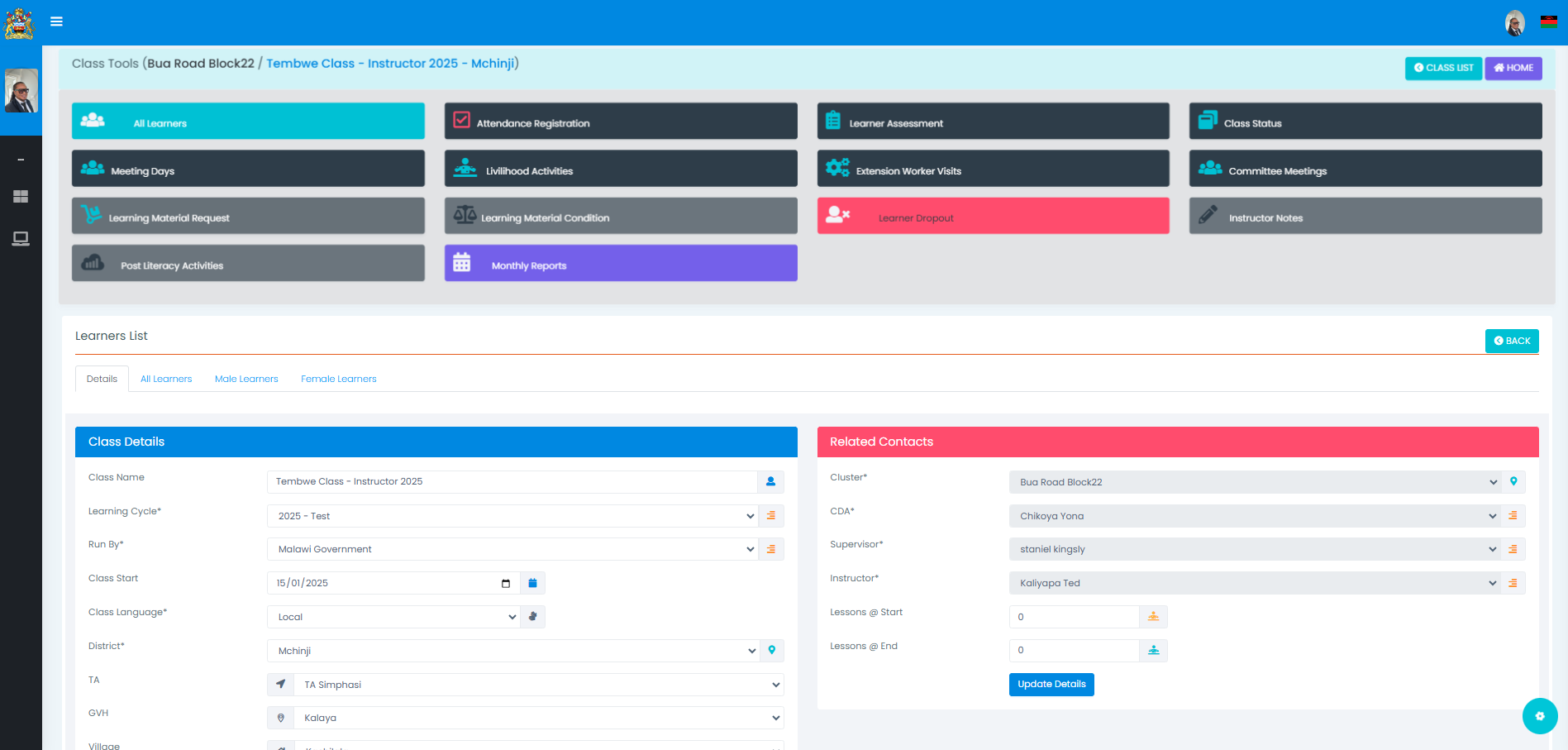Image resolution: width=1568 pixels, height=750 pixels.
Task: Expand the Learning Cycle dropdown
Action: click(512, 516)
